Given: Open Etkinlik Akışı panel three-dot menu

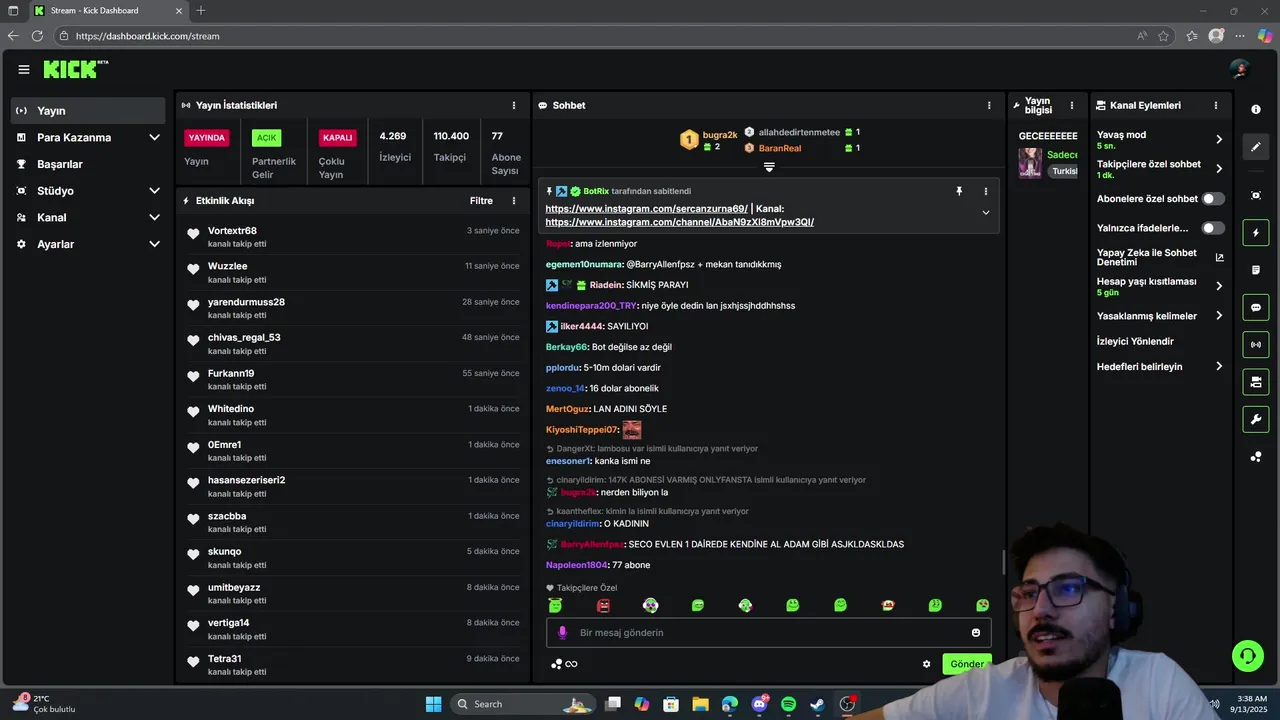Looking at the screenshot, I should click(514, 200).
